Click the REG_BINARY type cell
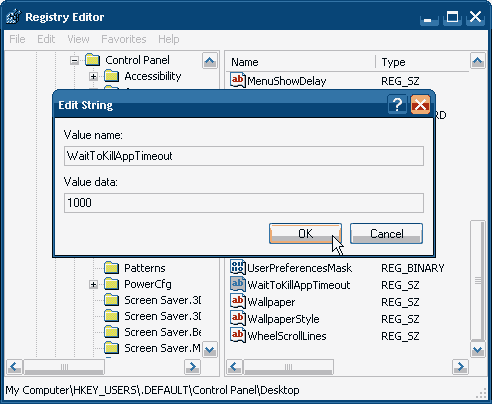 (413, 268)
